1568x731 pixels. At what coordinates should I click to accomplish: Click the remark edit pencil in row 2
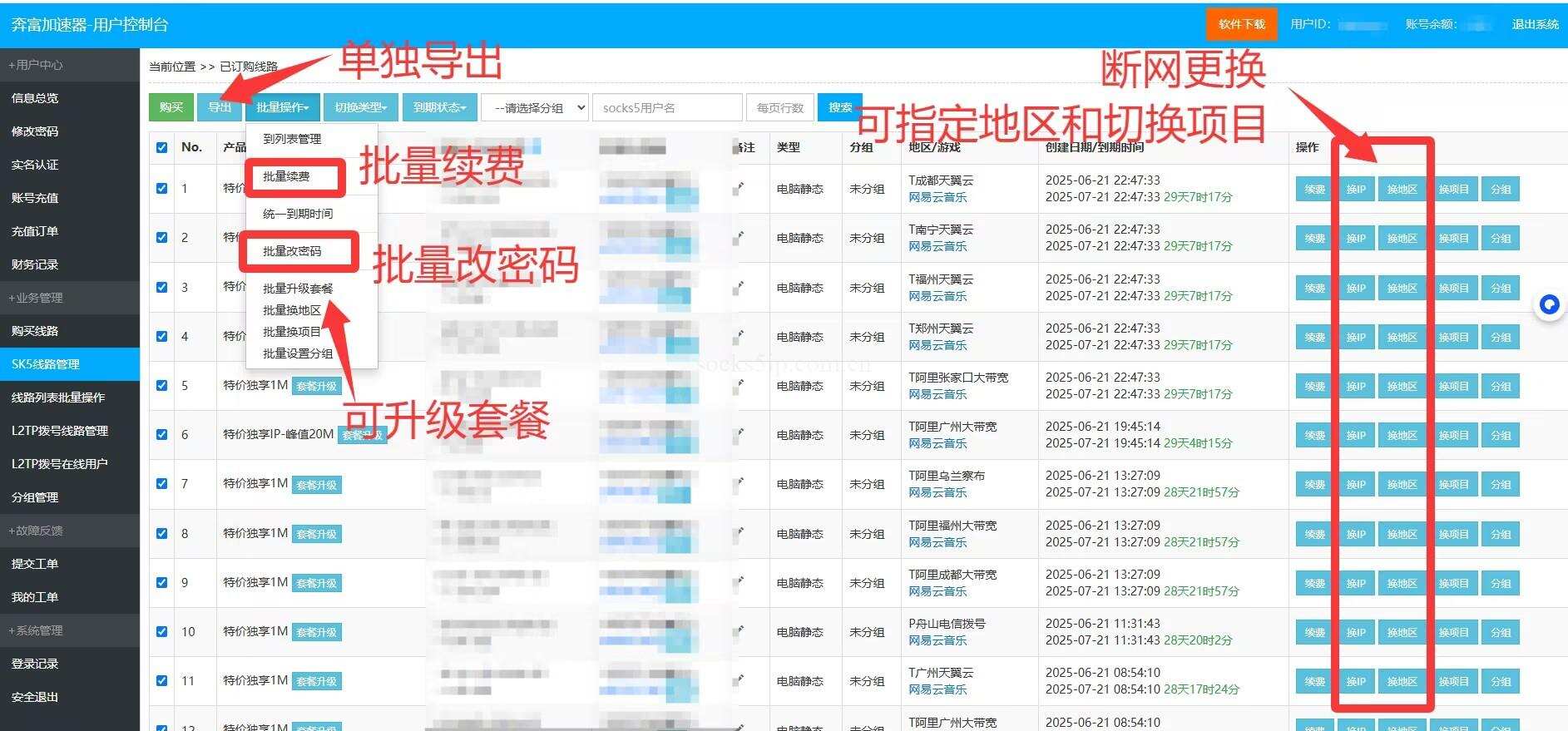(x=737, y=238)
